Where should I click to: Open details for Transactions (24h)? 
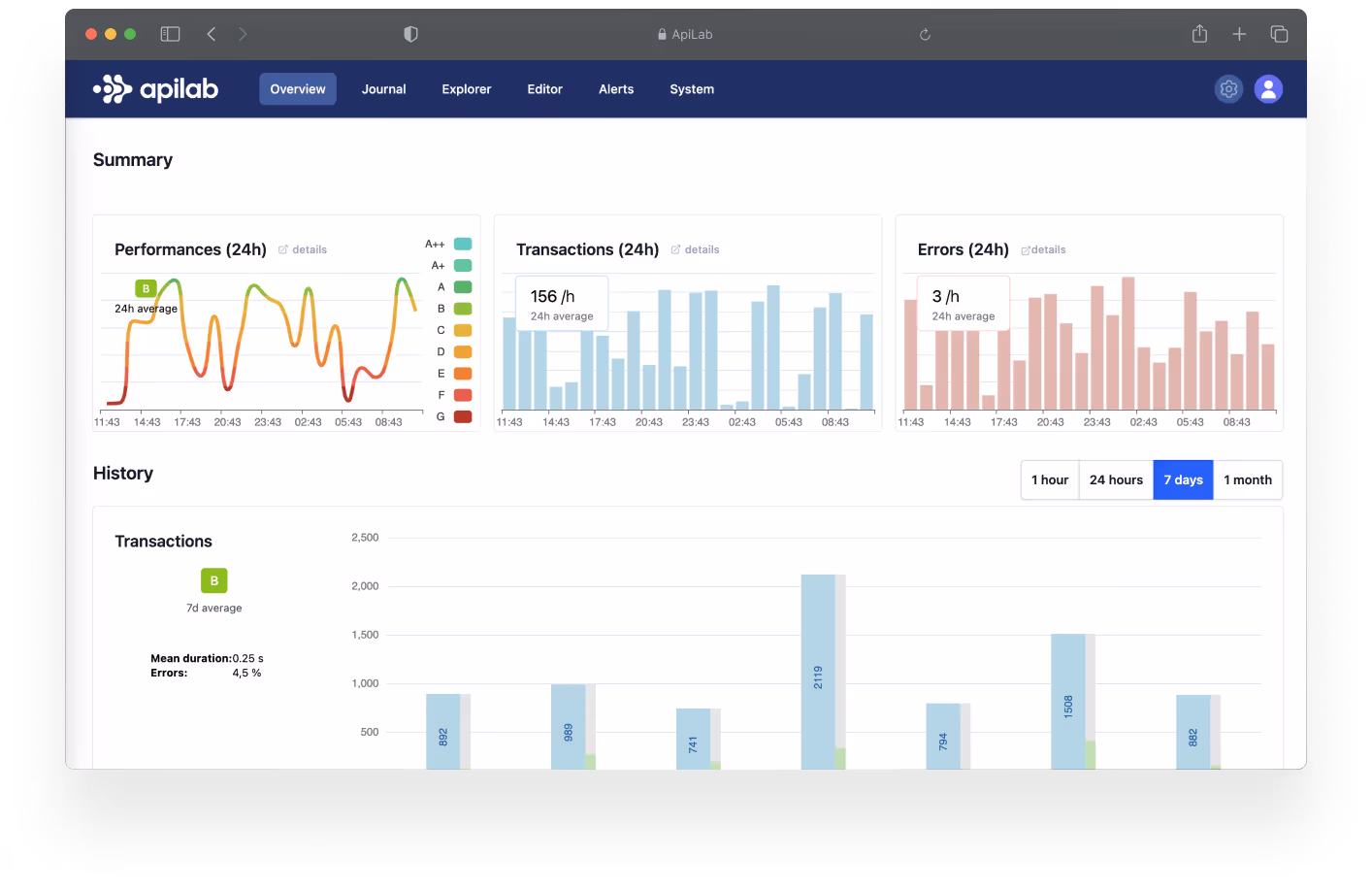tap(695, 249)
